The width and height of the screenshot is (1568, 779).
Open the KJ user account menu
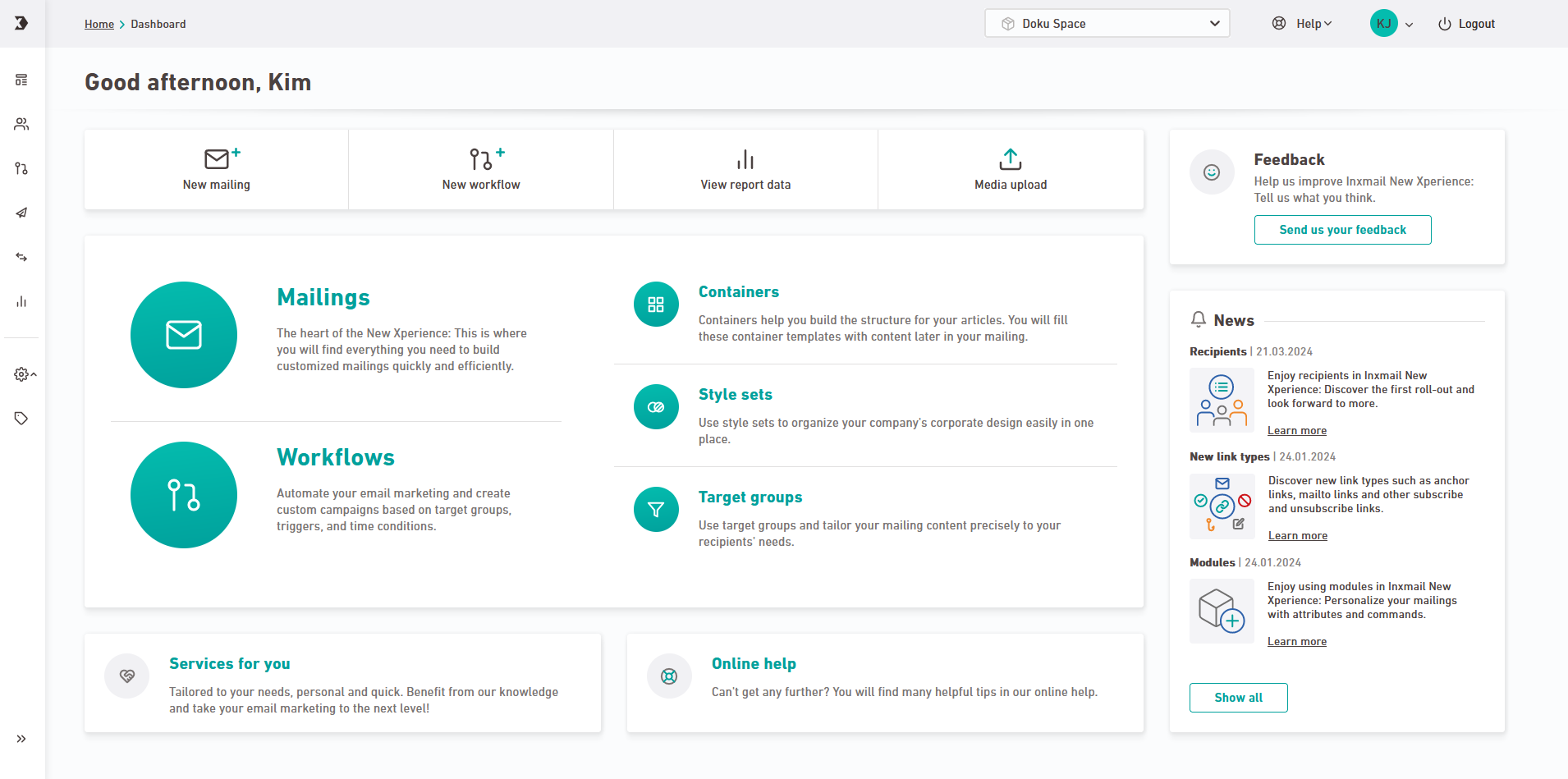point(1391,24)
